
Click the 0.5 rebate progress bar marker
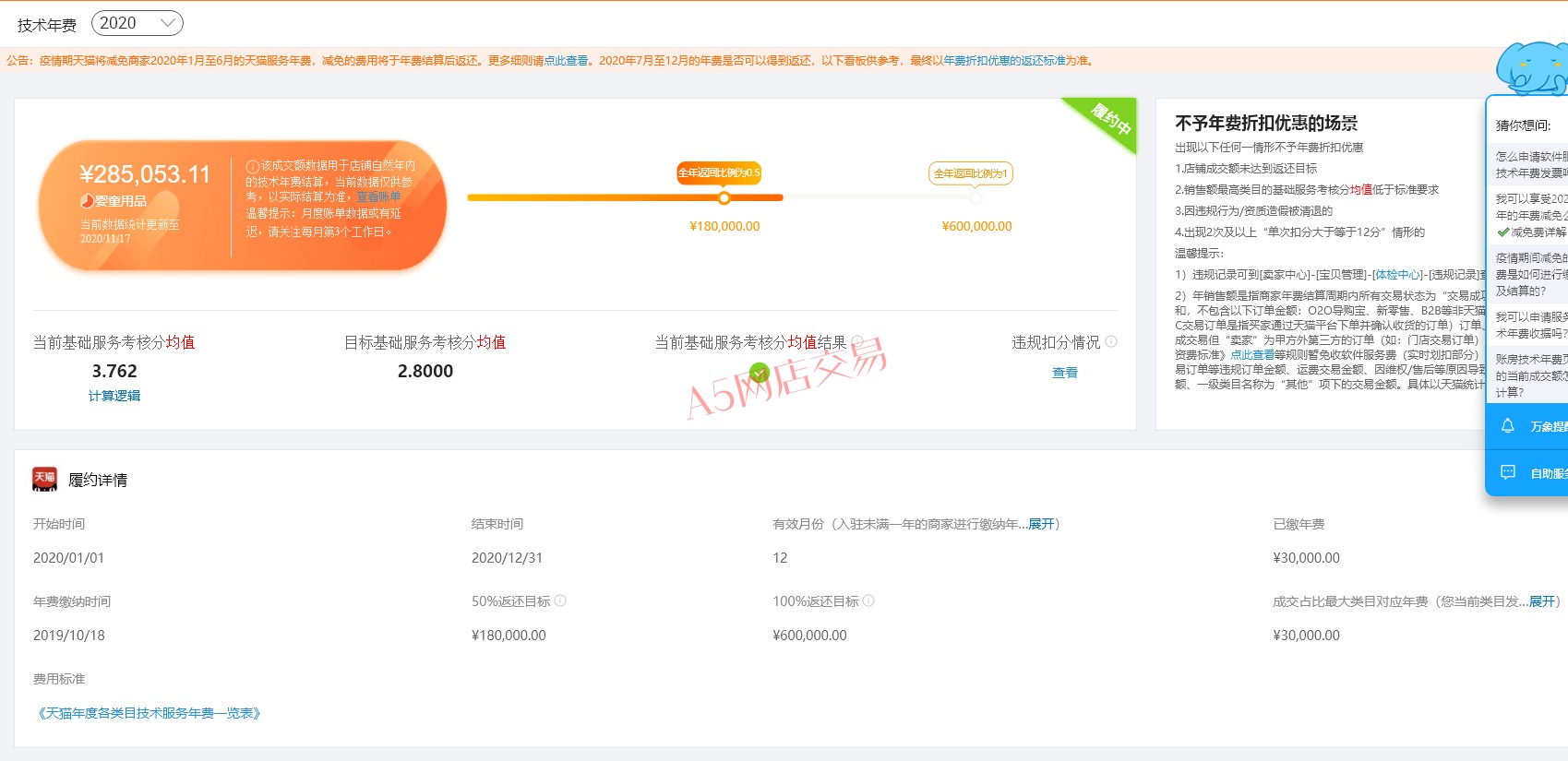click(x=724, y=197)
